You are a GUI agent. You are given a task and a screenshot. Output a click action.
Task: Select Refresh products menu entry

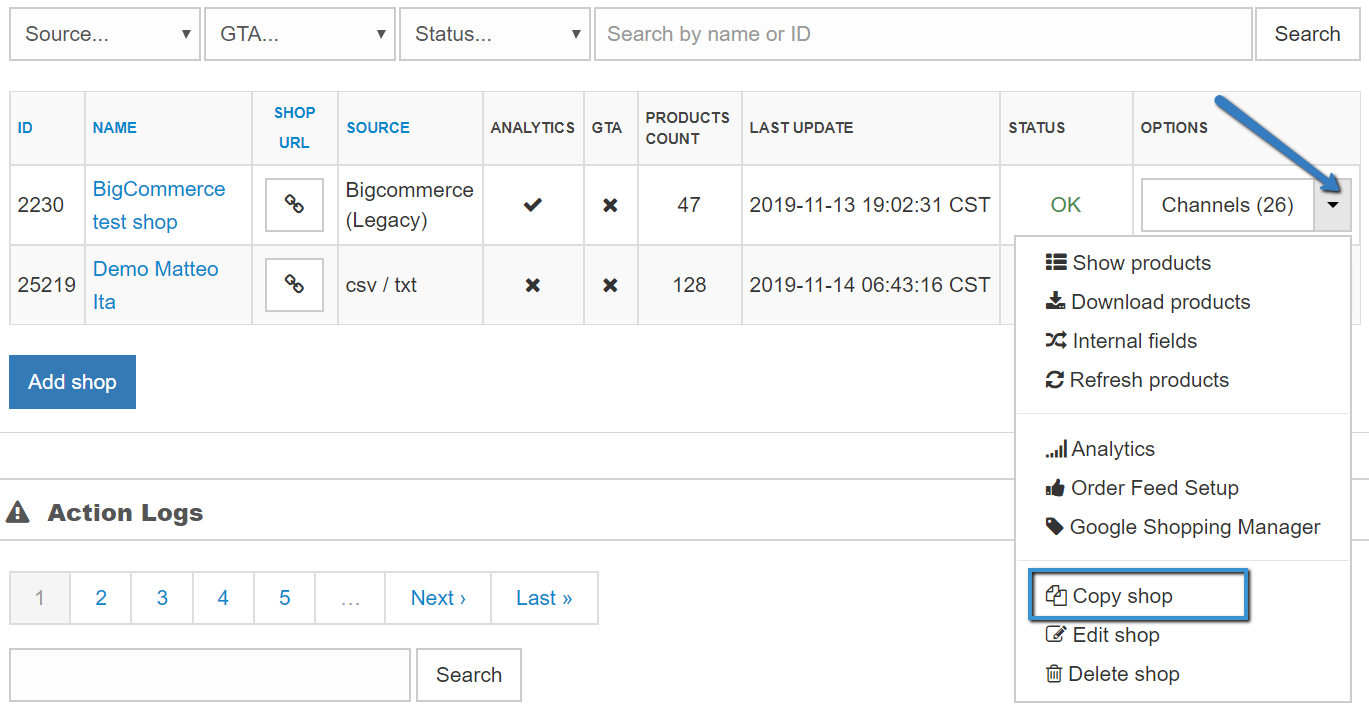(x=1137, y=380)
